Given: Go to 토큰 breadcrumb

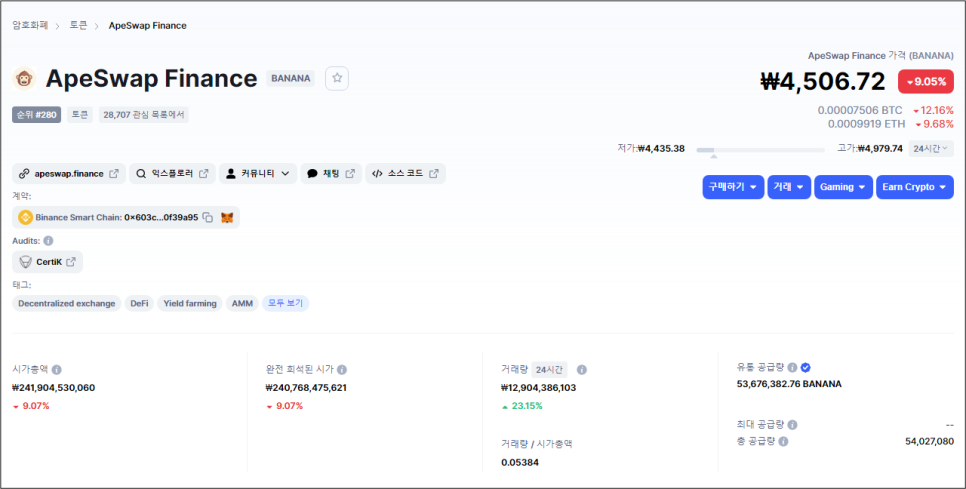Looking at the screenshot, I should click(78, 25).
